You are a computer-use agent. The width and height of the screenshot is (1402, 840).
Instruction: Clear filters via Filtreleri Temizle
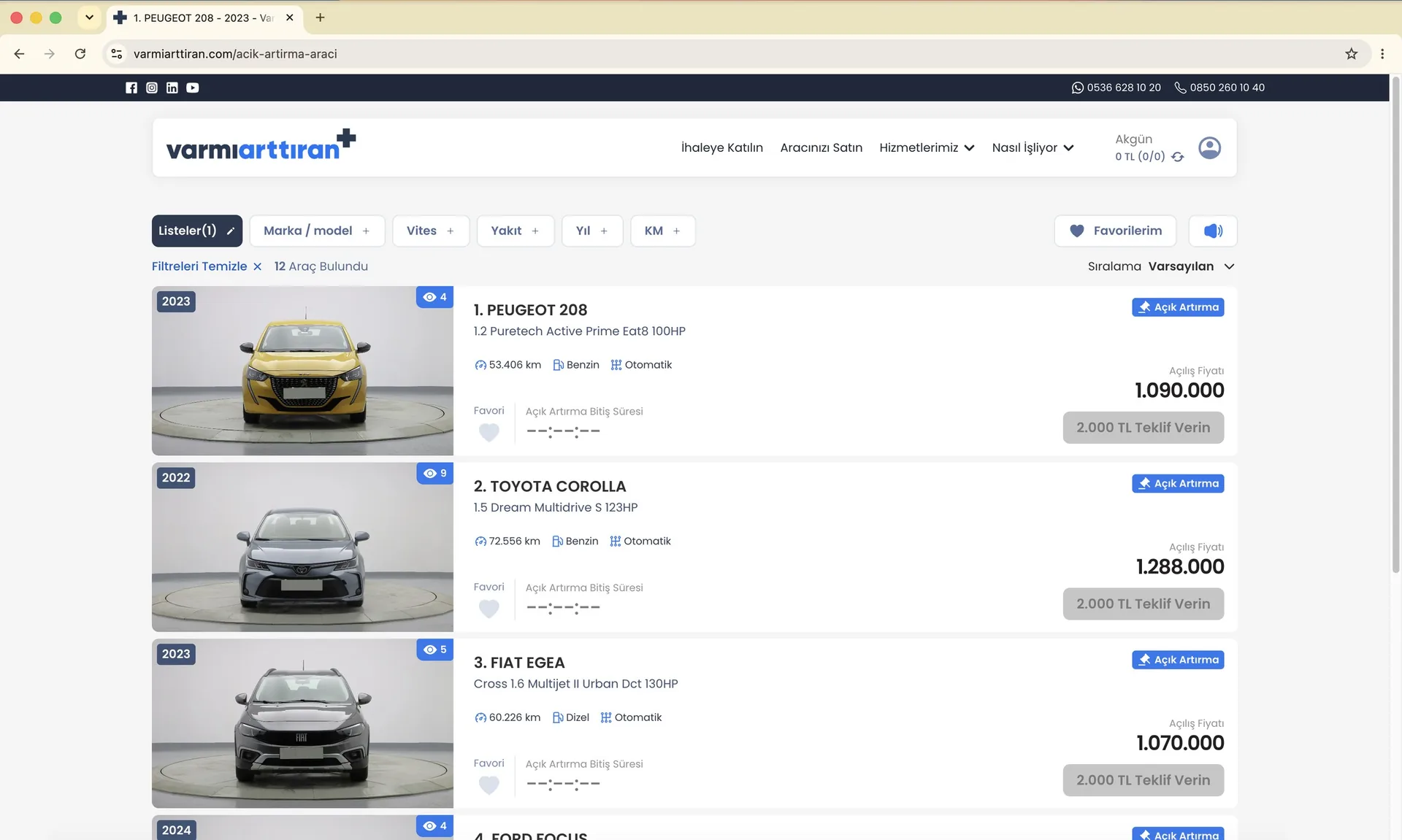click(207, 266)
